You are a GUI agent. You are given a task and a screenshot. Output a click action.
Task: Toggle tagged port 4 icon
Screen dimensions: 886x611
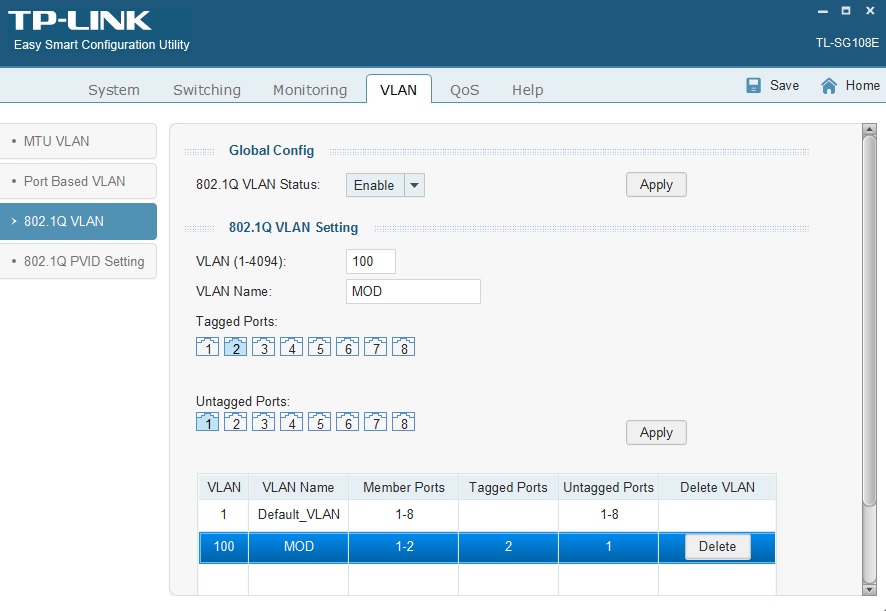[292, 346]
